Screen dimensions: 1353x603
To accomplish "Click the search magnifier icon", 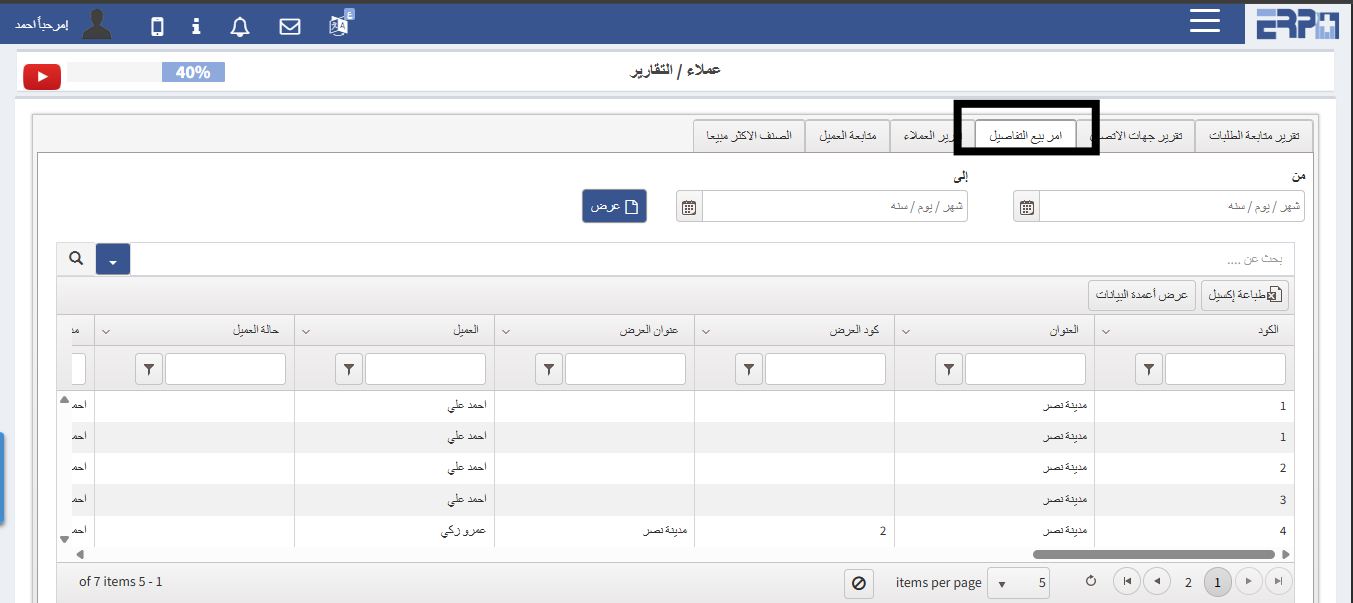I will point(76,258).
